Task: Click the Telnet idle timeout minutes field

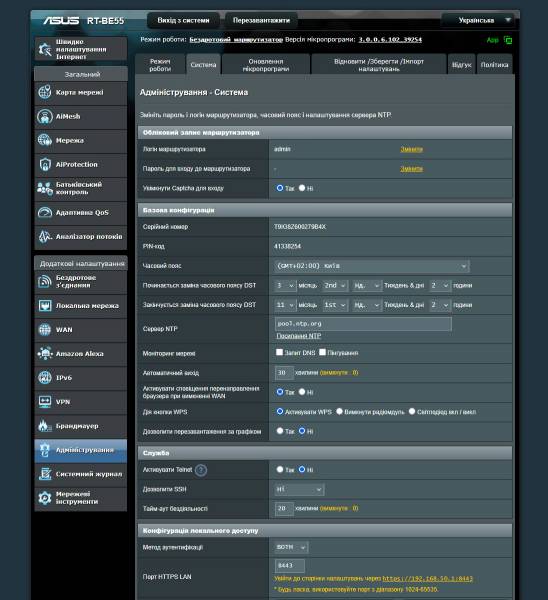Action: click(284, 509)
